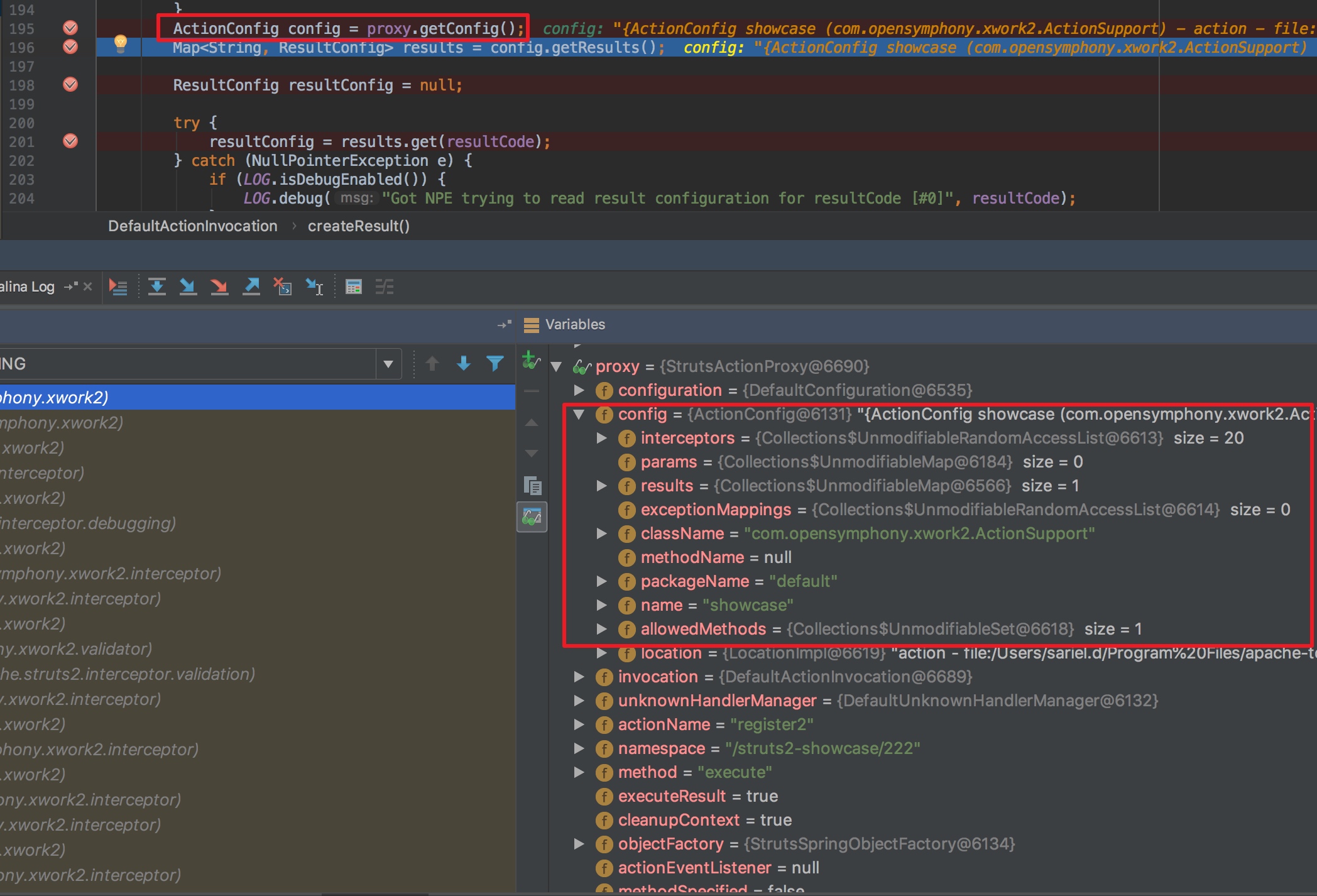1317x896 pixels.
Task: Expand the configuration field
Action: 579,390
